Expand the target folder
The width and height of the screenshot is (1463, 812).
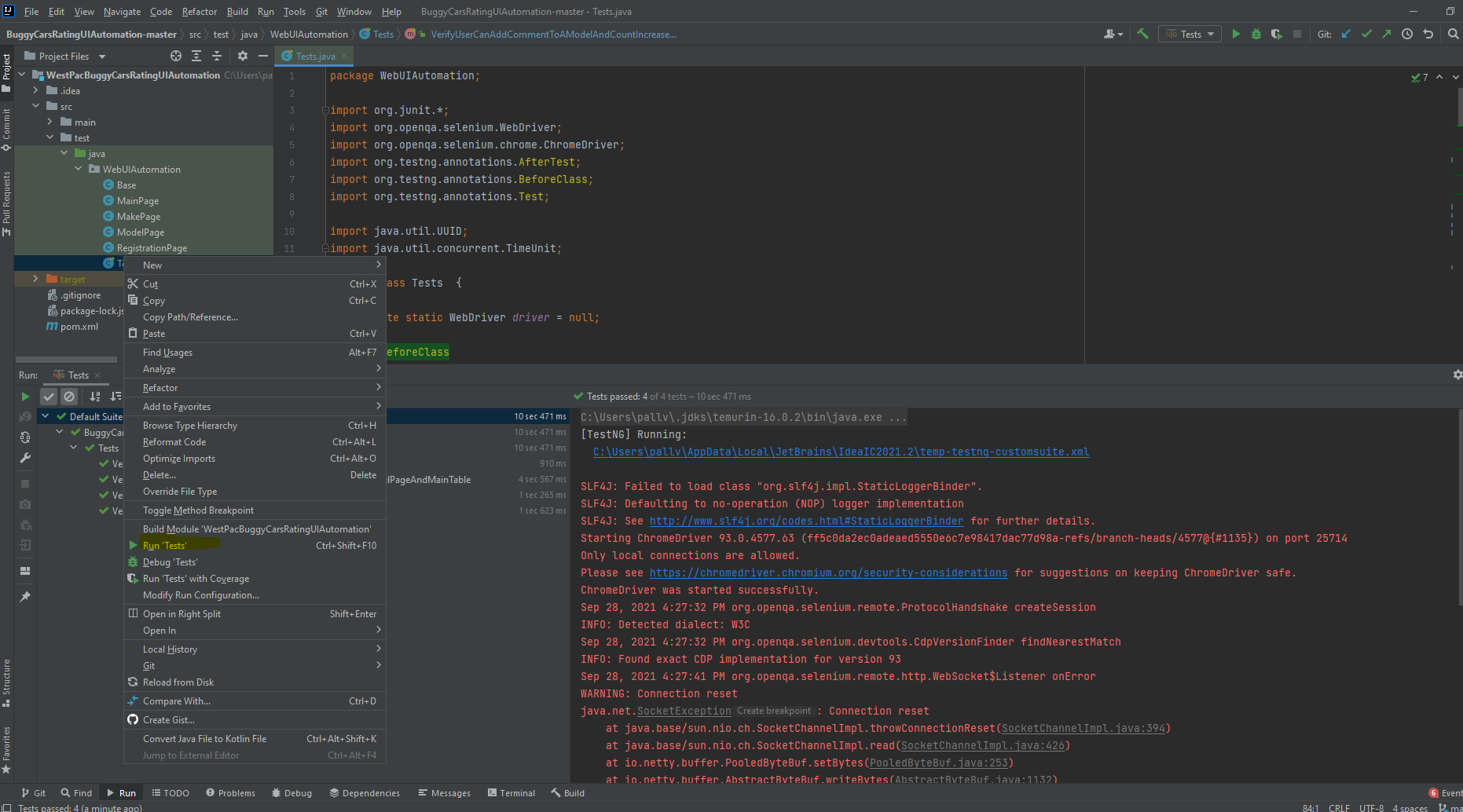(x=35, y=279)
